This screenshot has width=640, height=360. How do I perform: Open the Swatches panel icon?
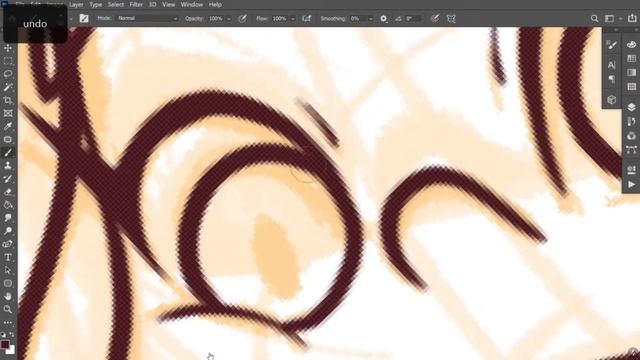631,59
